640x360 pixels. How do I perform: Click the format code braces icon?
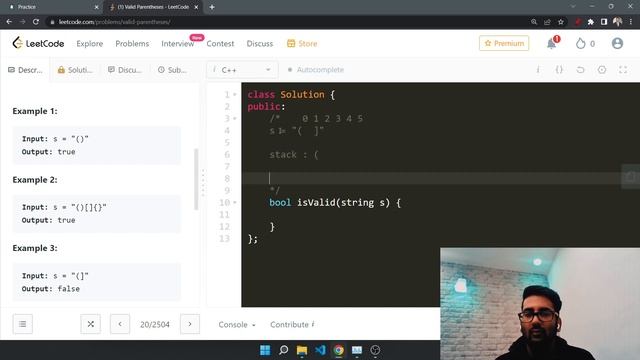point(559,70)
